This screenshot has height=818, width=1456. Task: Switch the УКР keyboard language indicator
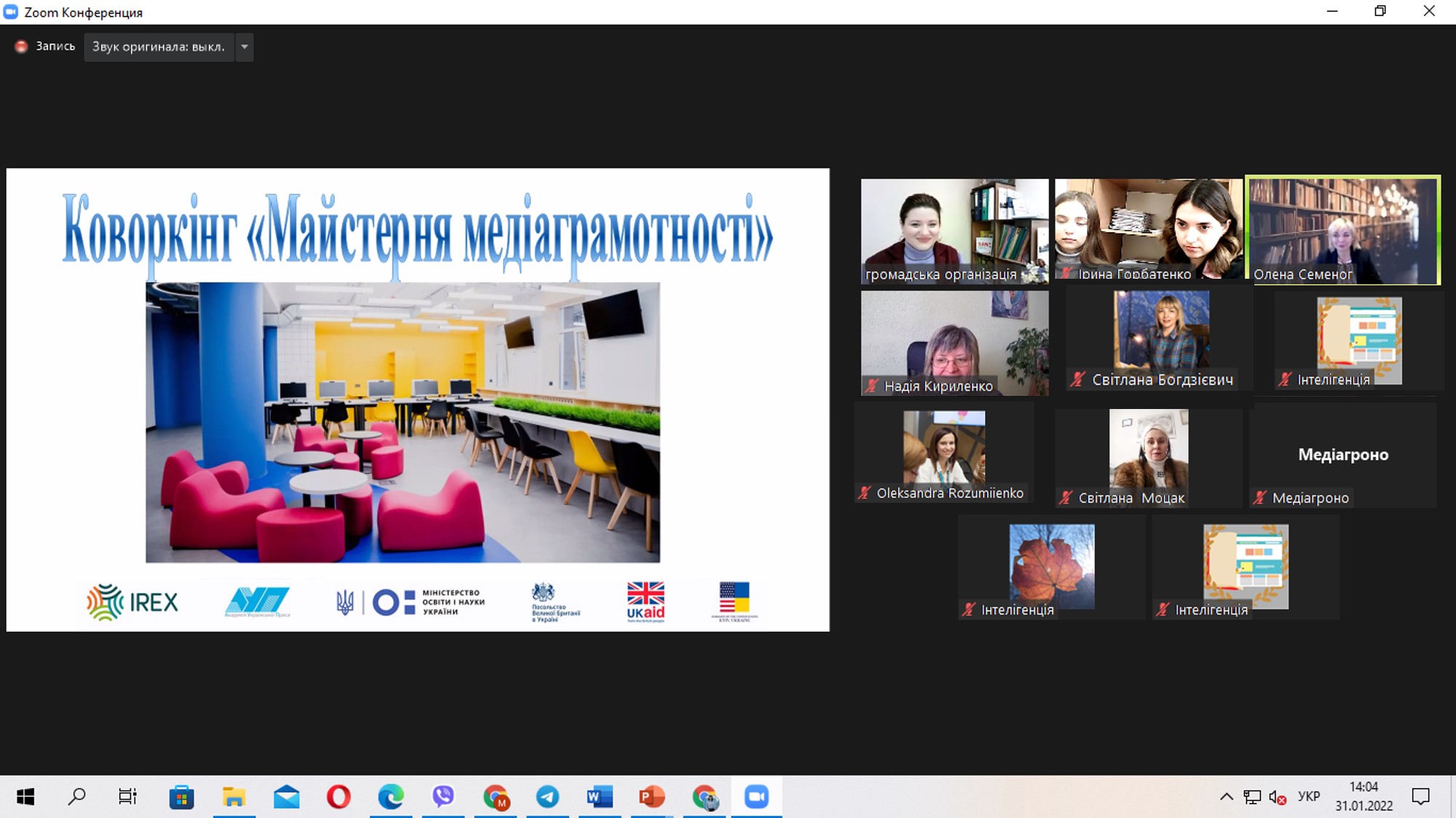click(x=1308, y=797)
